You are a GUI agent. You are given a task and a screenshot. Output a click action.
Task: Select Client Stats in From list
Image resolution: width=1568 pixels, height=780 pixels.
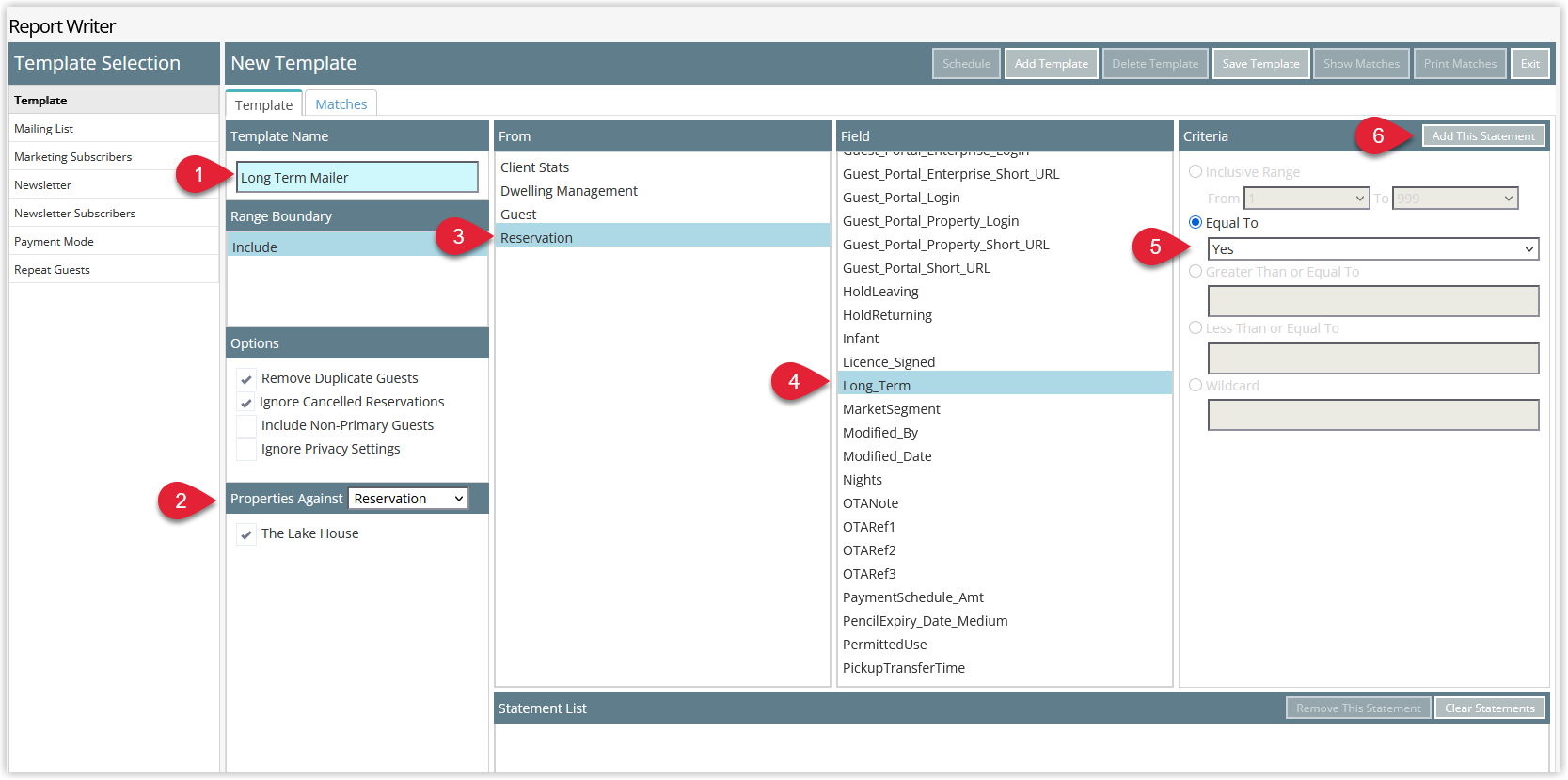click(662, 167)
